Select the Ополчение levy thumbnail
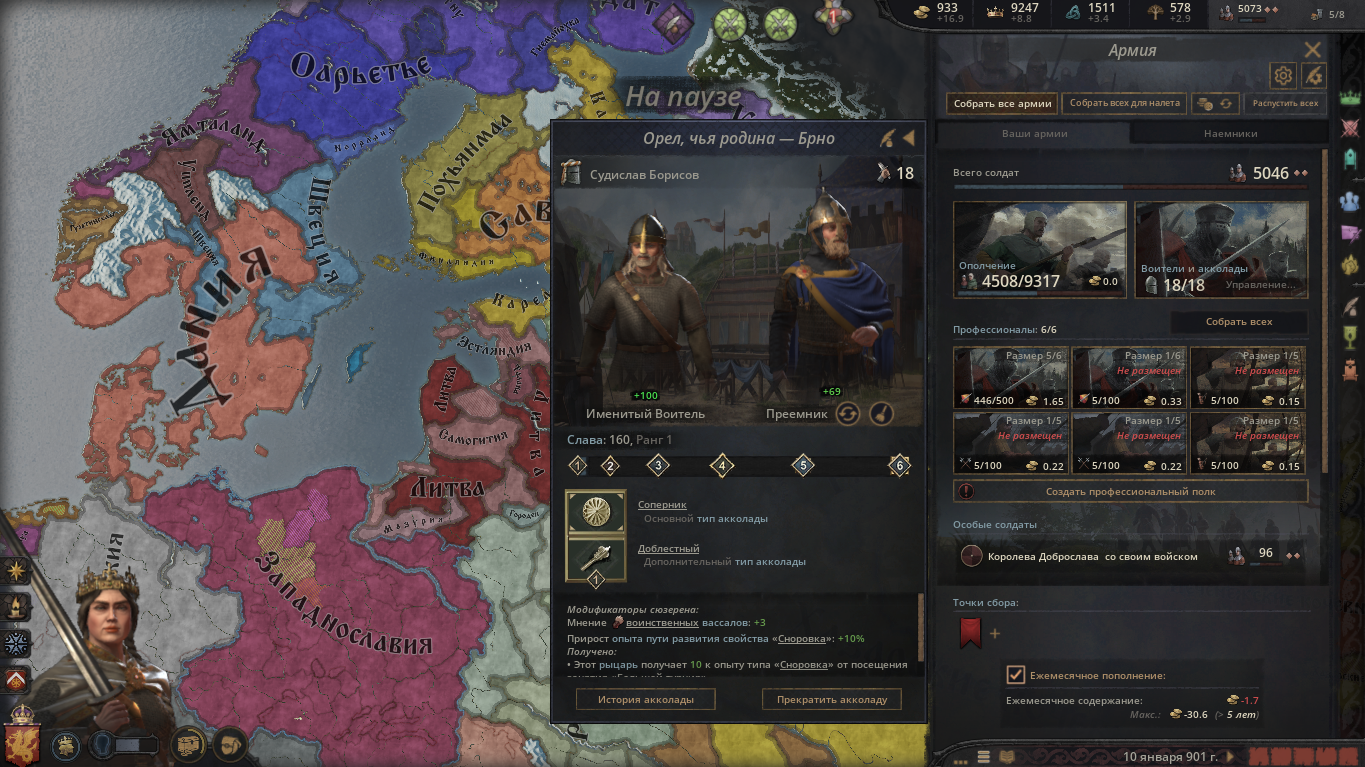The image size is (1365, 767). (1040, 248)
